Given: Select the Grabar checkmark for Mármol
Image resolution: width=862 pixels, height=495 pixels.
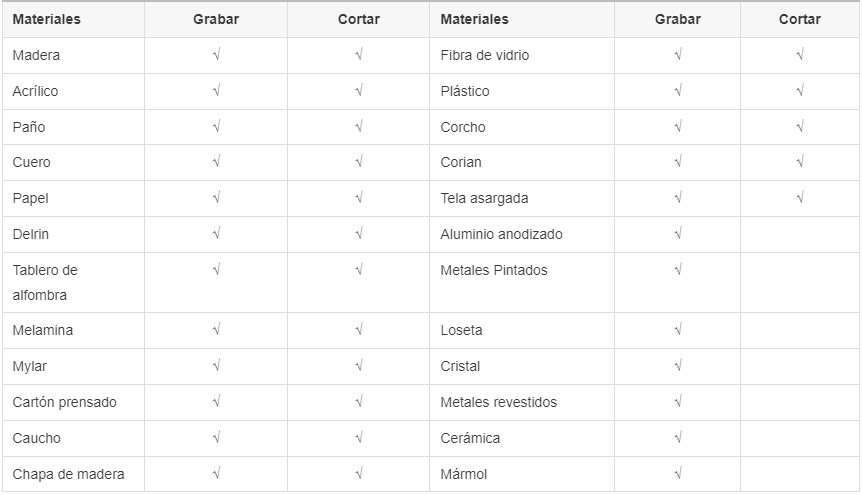Looking at the screenshot, I should tap(677, 473).
